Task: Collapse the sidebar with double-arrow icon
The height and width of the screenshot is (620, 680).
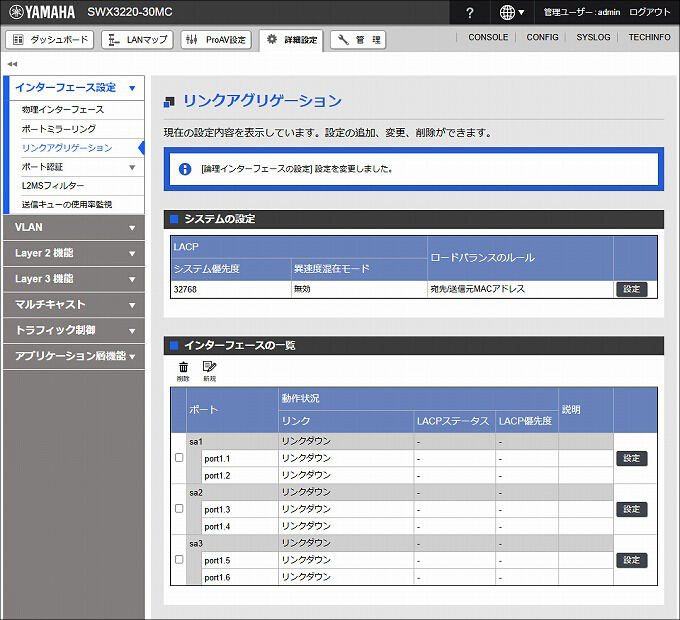Action: pyautogui.click(x=12, y=64)
